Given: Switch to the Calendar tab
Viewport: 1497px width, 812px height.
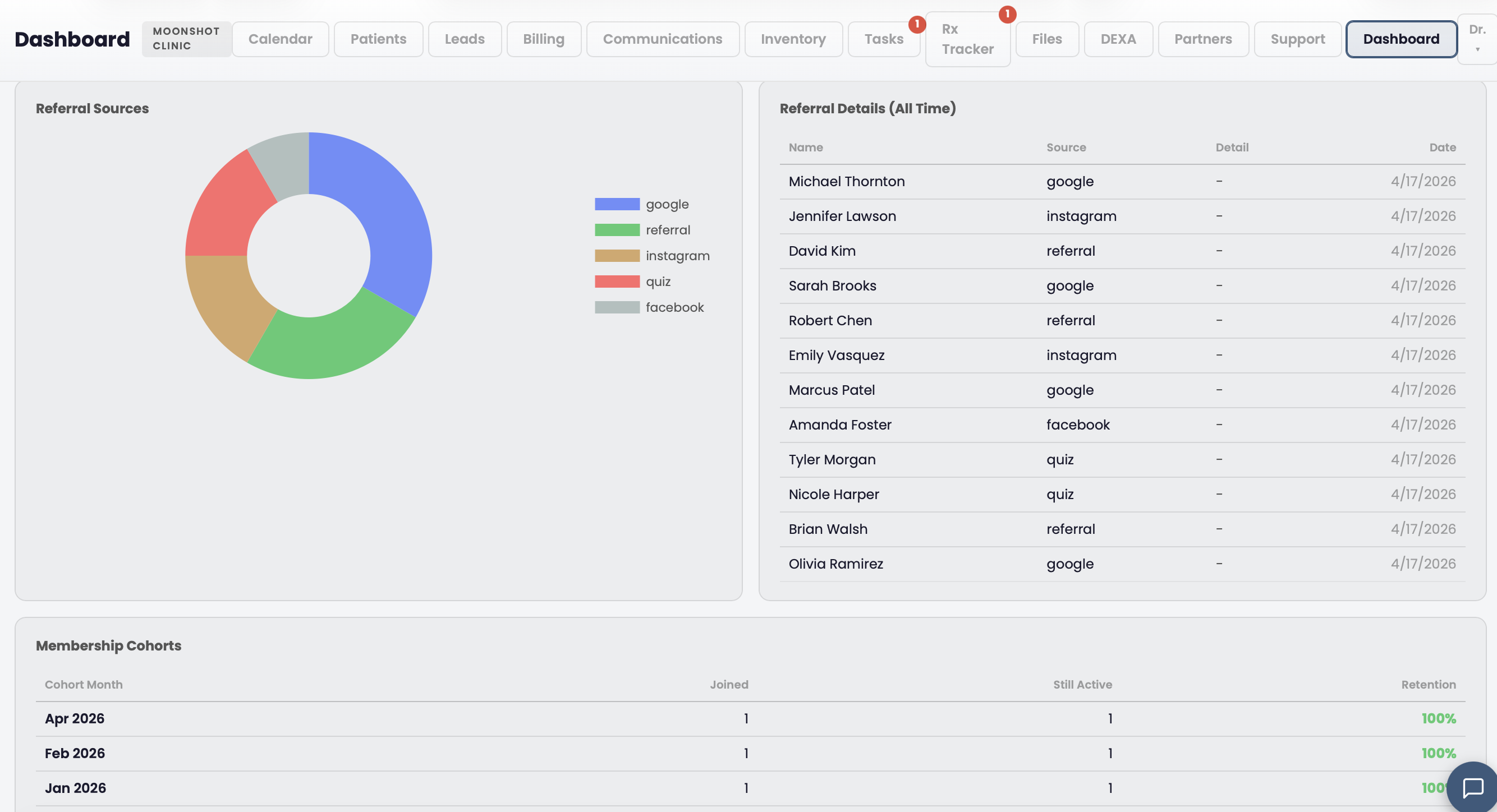Looking at the screenshot, I should (x=280, y=39).
